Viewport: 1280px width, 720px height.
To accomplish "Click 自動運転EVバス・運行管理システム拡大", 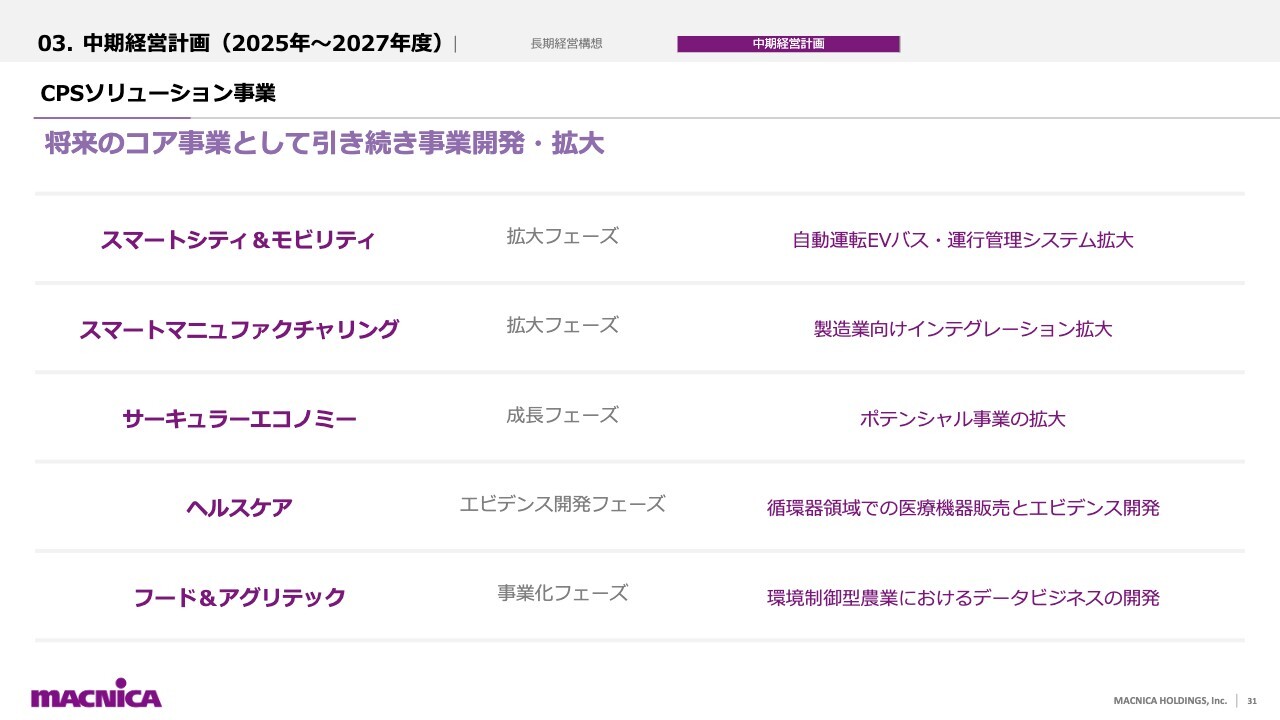I will pyautogui.click(x=962, y=240).
